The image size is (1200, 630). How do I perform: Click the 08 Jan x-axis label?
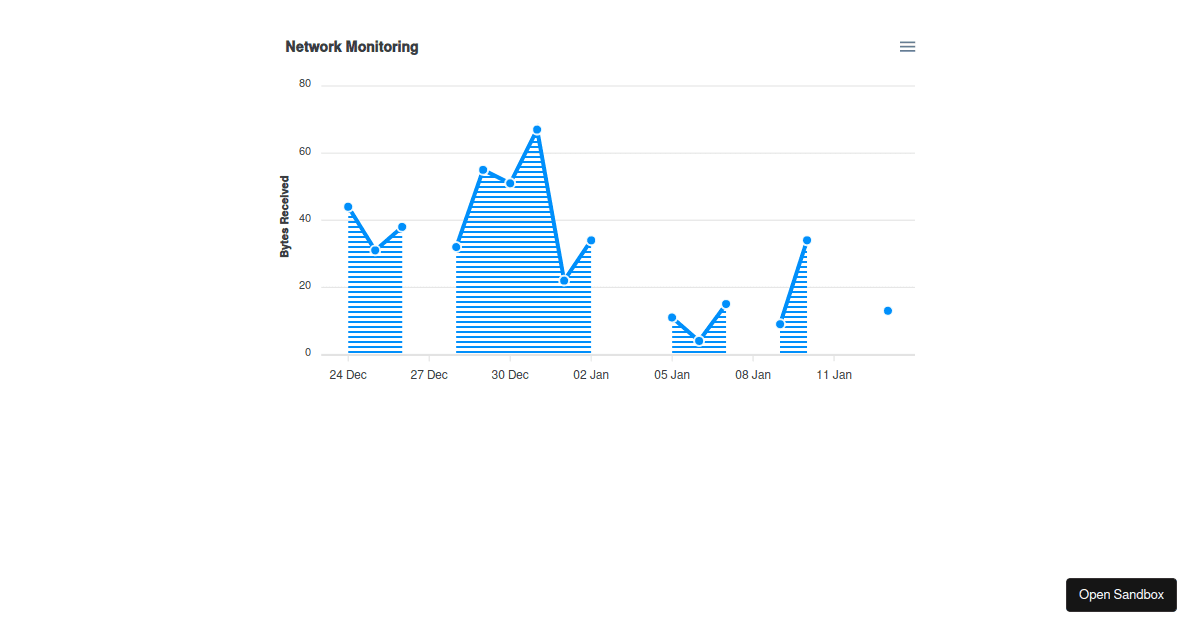(753, 375)
